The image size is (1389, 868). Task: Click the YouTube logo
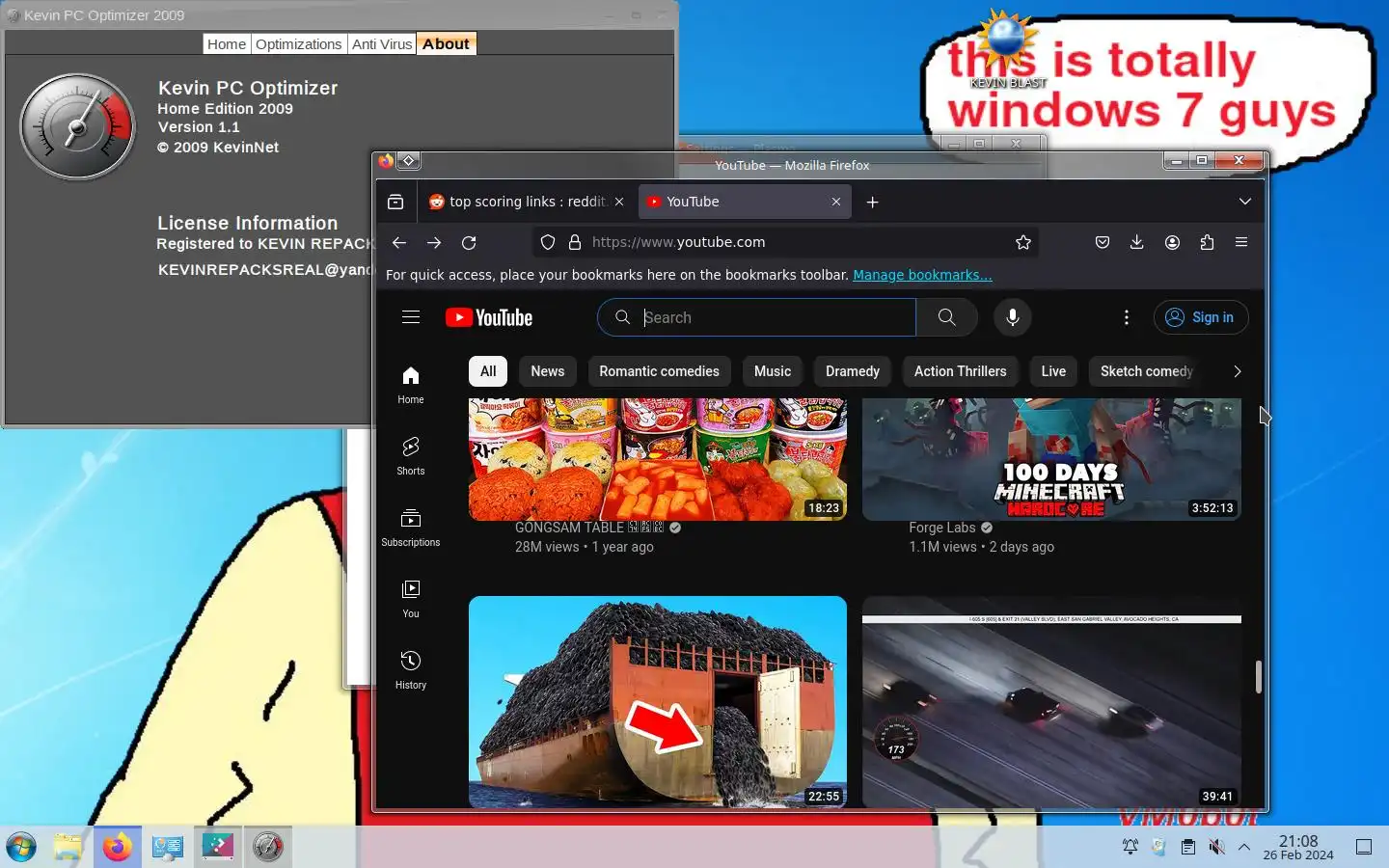tap(489, 317)
